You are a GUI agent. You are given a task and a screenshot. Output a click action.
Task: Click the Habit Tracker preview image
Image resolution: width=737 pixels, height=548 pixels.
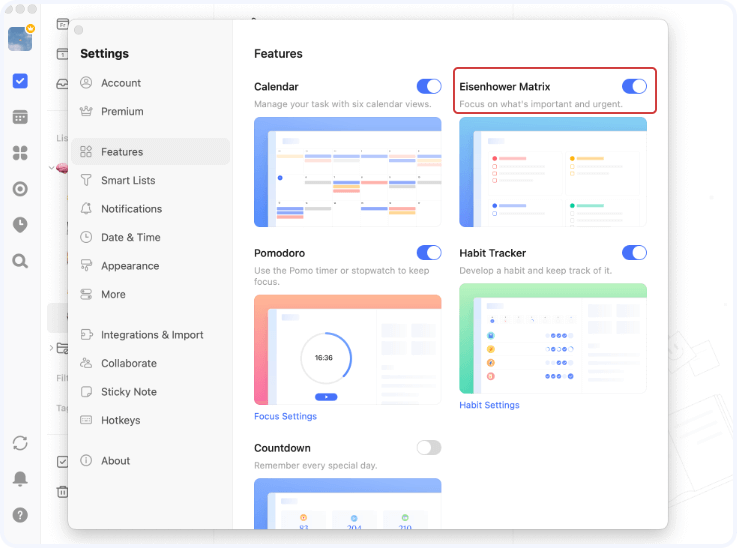click(553, 338)
